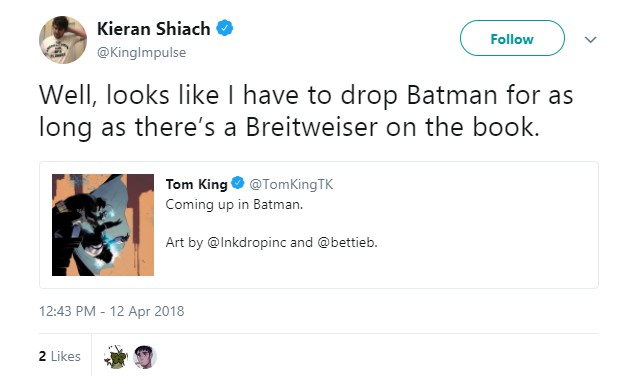
Task: Follow Kieran Shiach
Action: 512,38
